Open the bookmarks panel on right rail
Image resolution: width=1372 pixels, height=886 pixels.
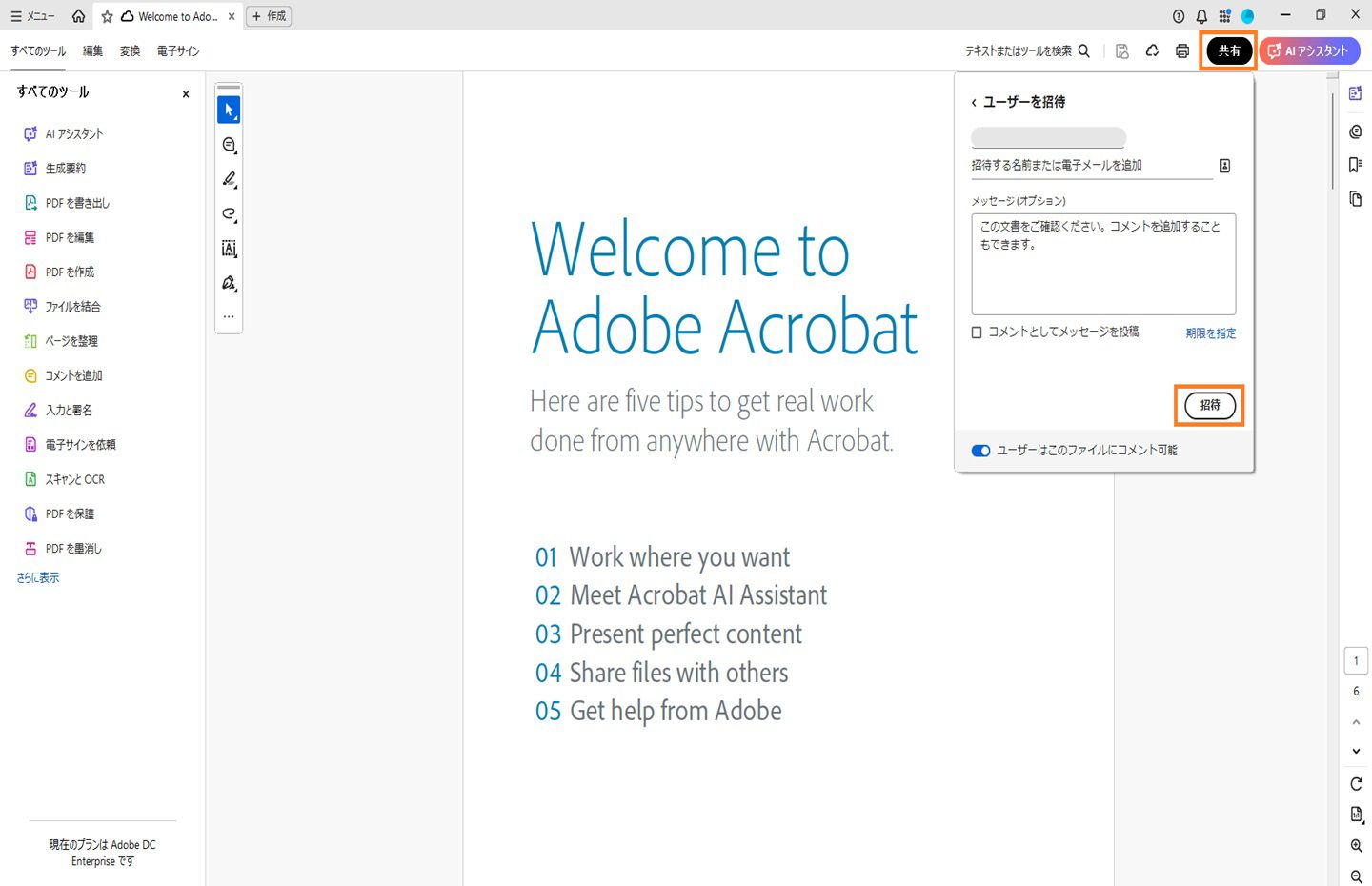1356,165
